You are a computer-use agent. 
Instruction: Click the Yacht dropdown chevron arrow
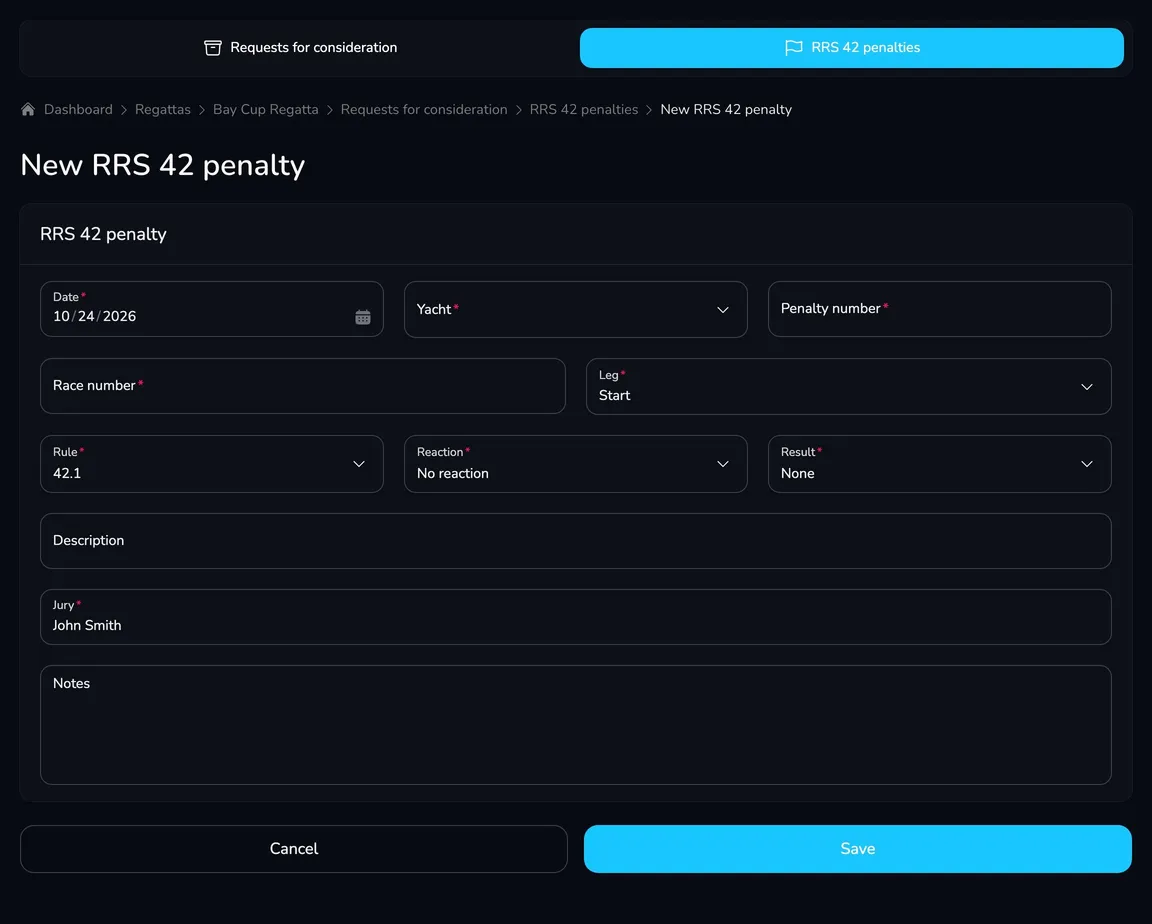click(723, 310)
